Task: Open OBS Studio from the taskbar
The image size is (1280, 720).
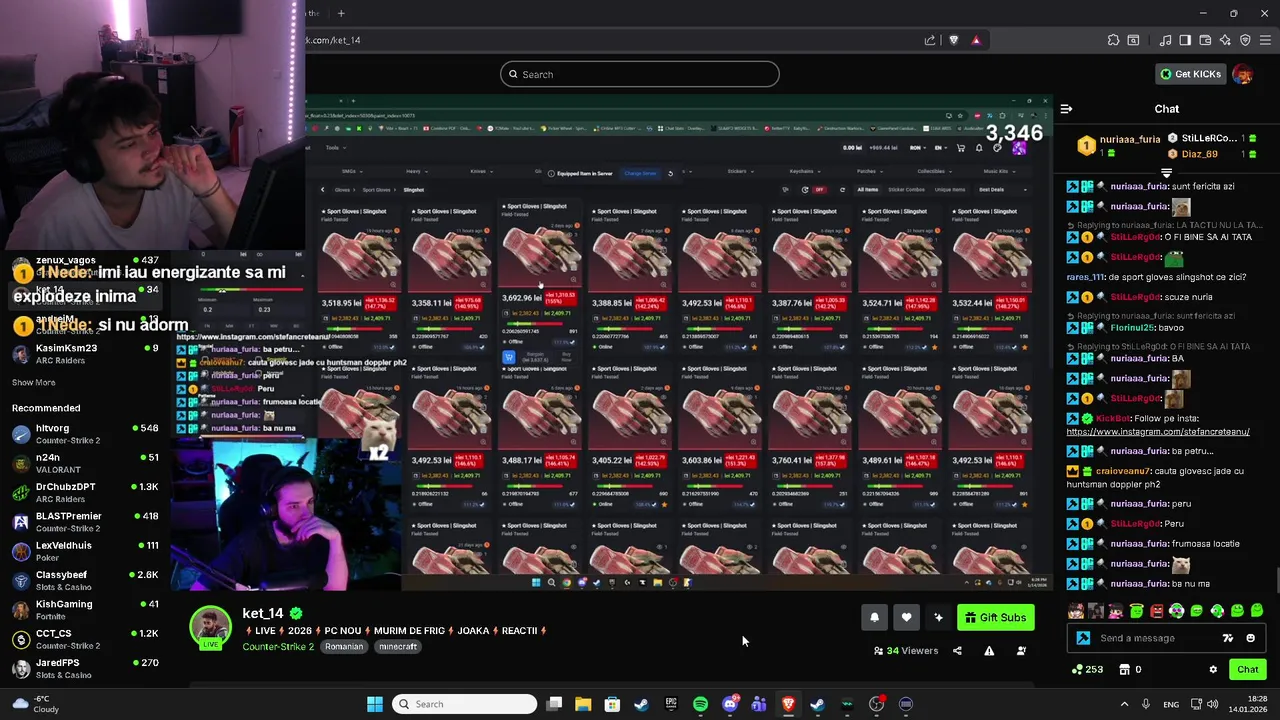Action: click(876, 704)
